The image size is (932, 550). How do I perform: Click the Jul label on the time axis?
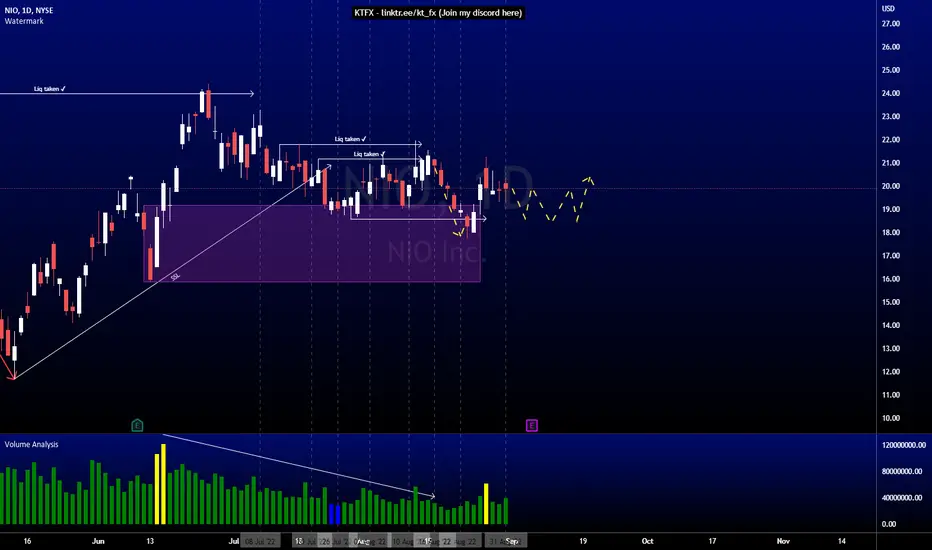(234, 541)
